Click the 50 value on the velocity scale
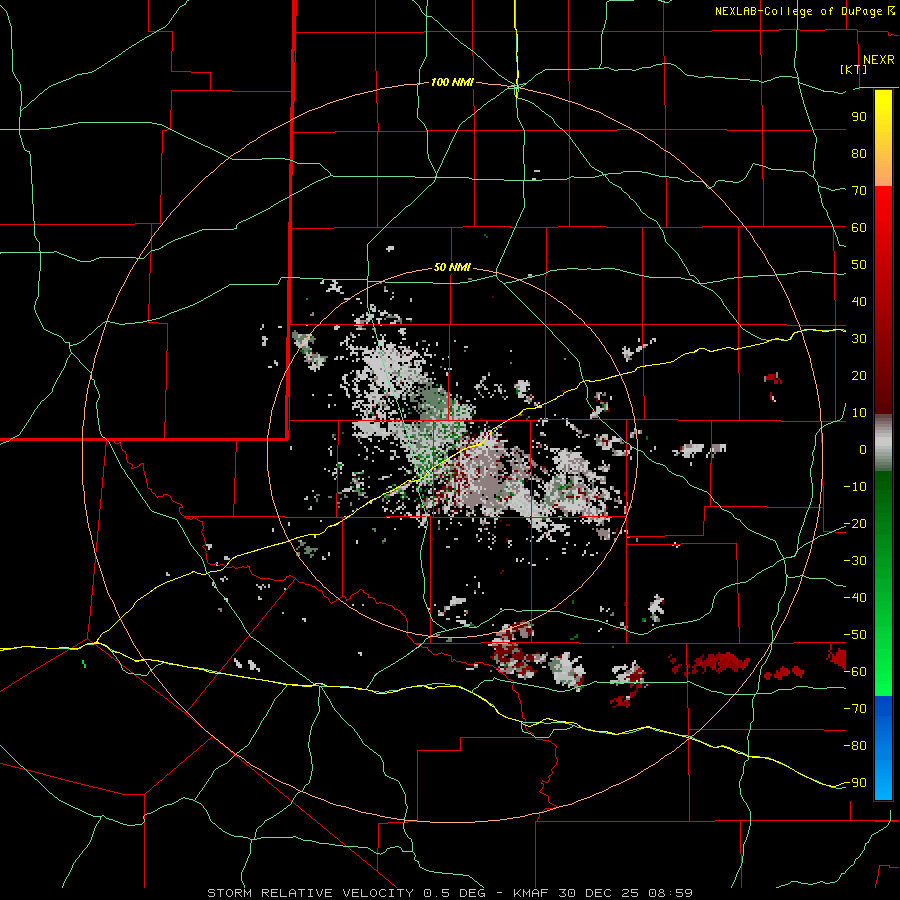The image size is (900, 900). pyautogui.click(x=859, y=265)
